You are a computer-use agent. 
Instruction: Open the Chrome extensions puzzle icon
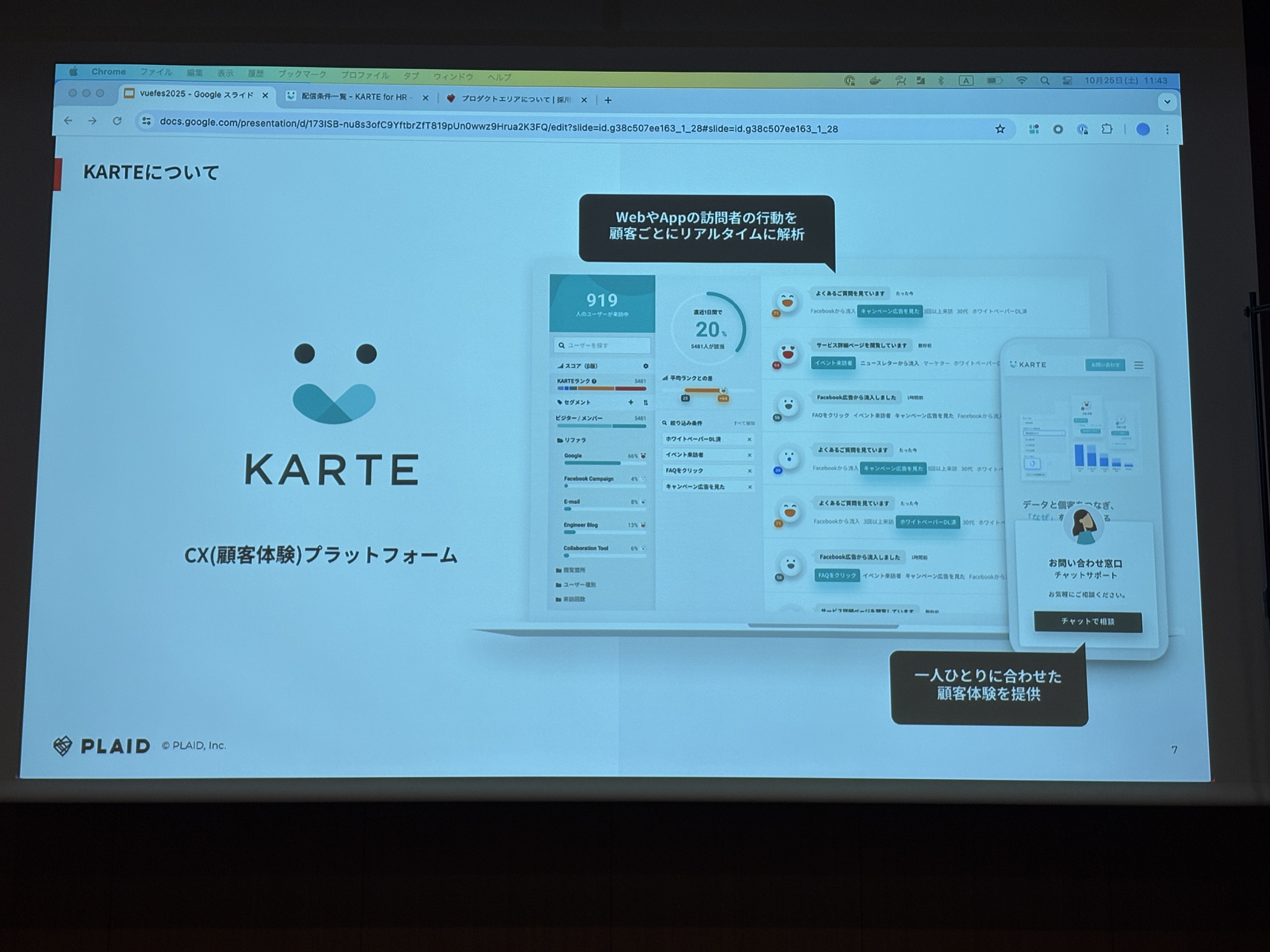point(1107,129)
